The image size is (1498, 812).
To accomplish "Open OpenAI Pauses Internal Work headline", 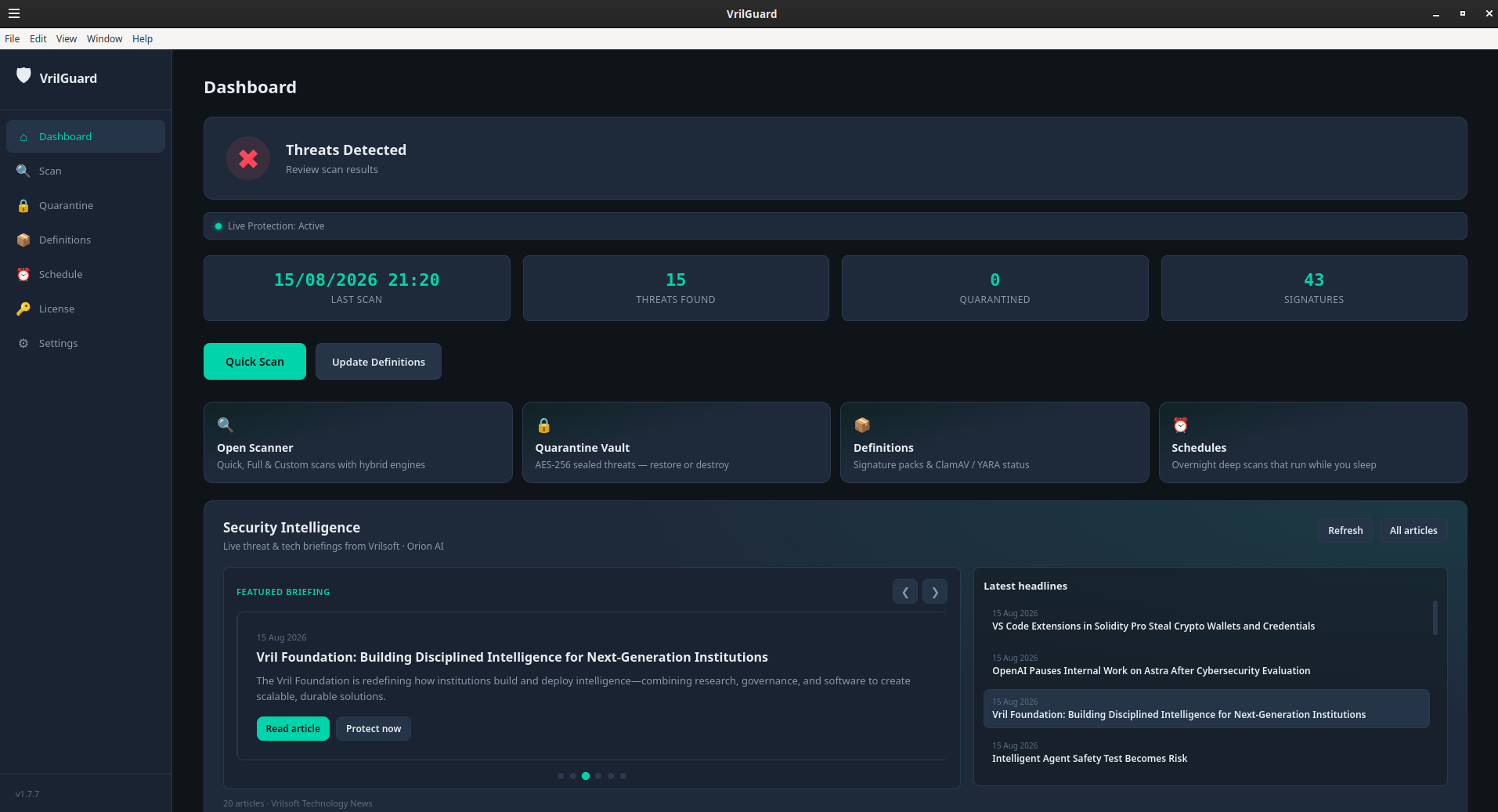I will pos(1207,665).
